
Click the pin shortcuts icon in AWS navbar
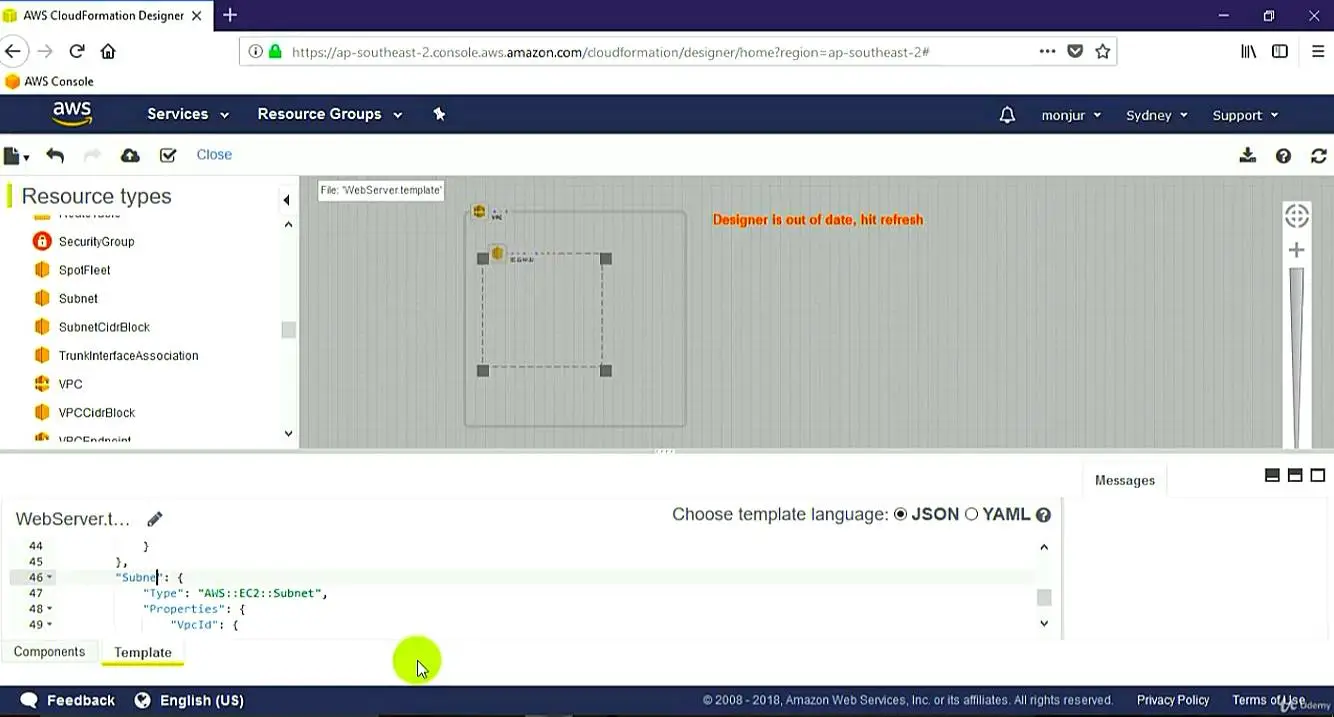click(439, 114)
